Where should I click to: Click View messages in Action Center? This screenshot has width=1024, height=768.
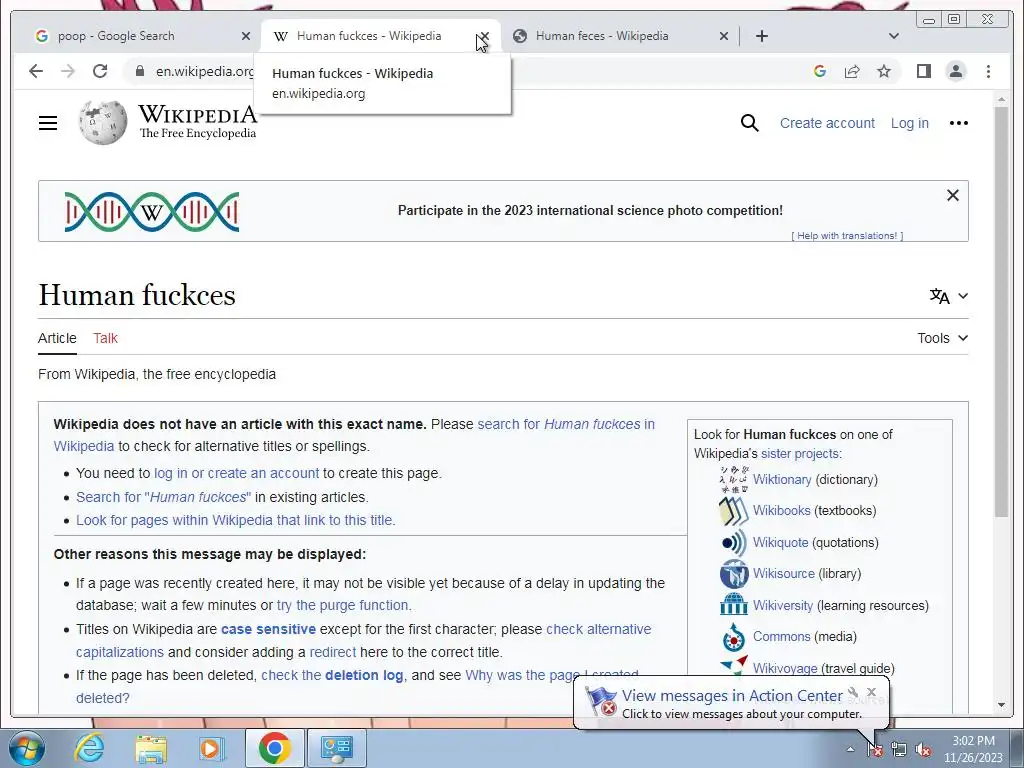pos(731,696)
